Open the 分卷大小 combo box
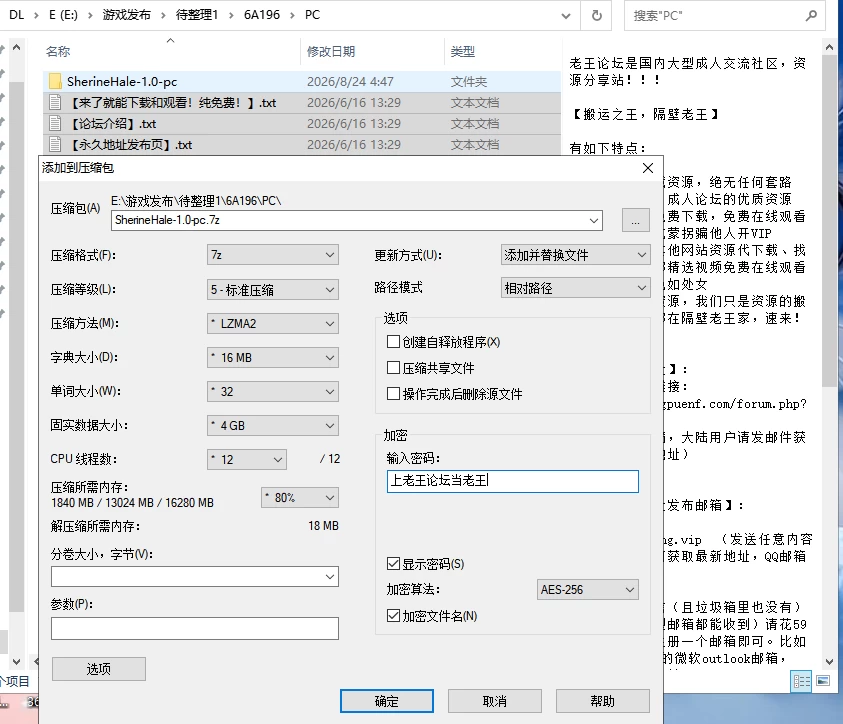The height and width of the screenshot is (724, 843). [x=195, y=577]
